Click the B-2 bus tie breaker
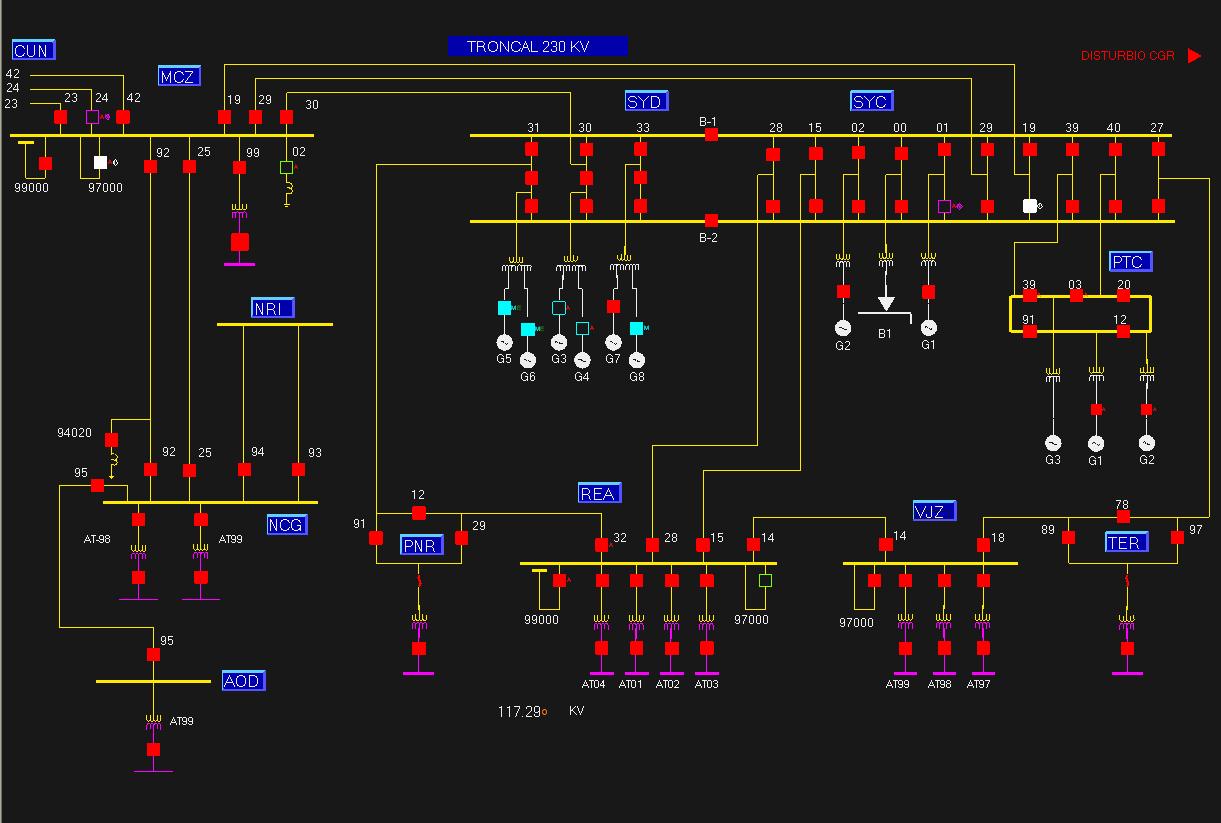The image size is (1221, 823). [x=711, y=221]
